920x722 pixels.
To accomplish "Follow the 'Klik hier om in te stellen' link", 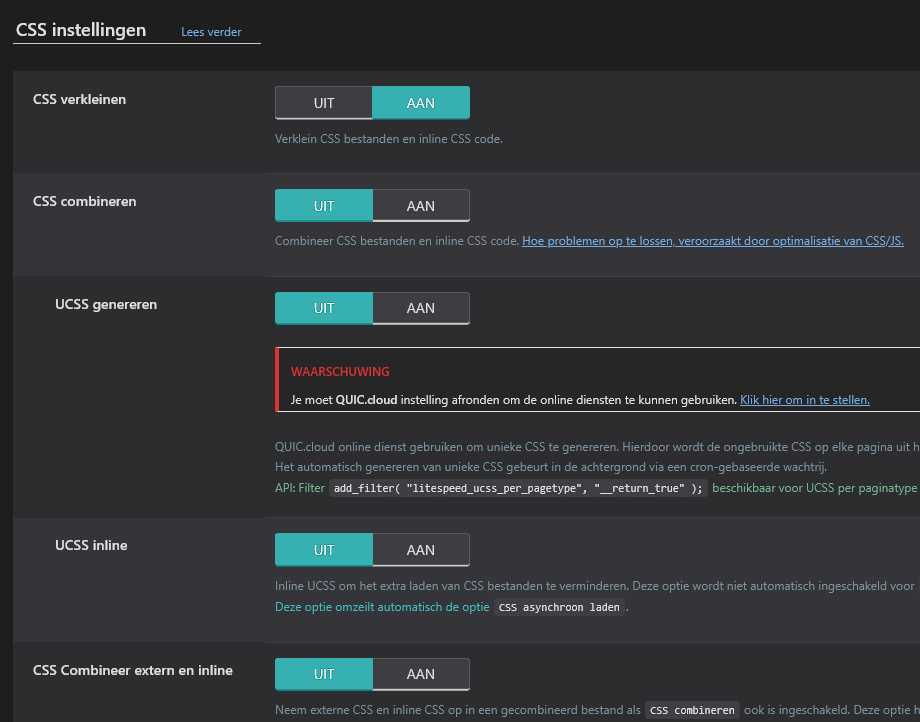I will pyautogui.click(x=804, y=400).
